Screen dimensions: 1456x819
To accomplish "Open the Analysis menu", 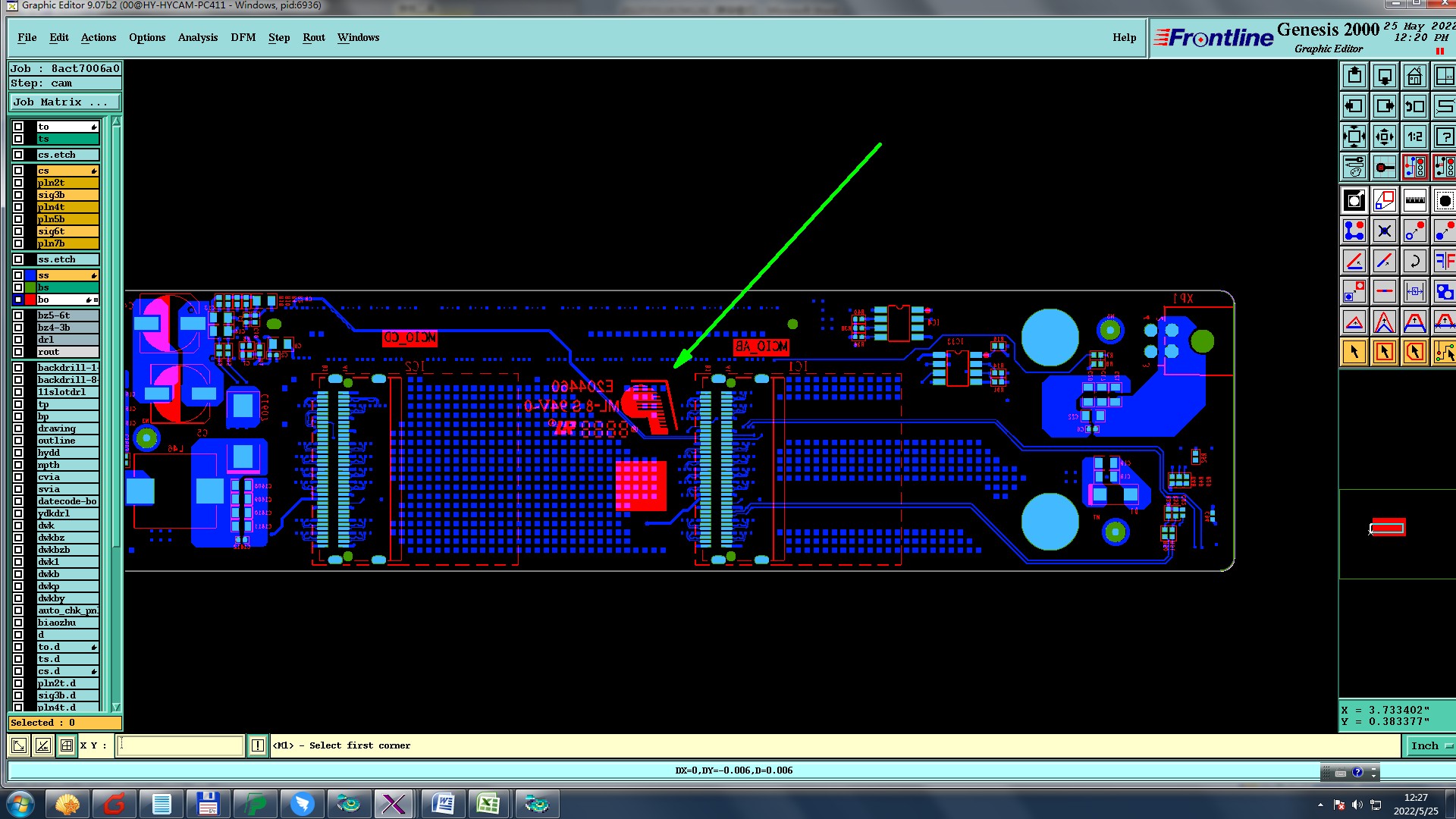I will point(197,37).
